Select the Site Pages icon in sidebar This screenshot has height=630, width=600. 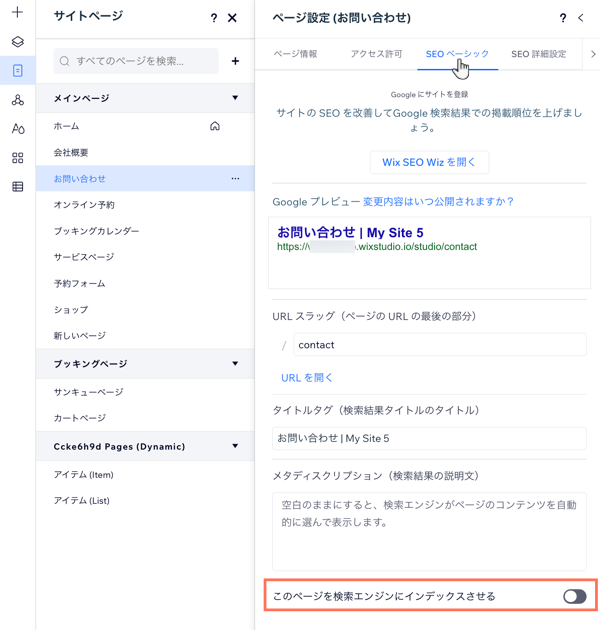click(17, 71)
